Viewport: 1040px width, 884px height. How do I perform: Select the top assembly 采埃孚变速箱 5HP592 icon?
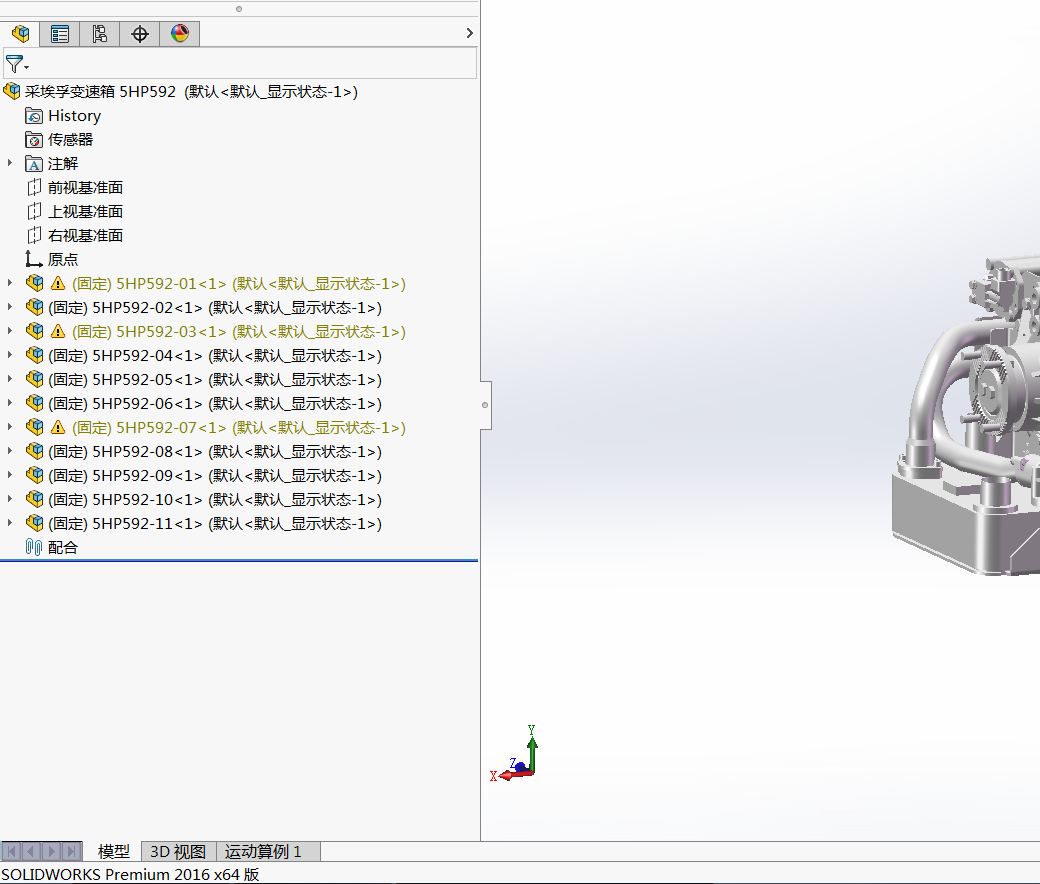(12, 91)
